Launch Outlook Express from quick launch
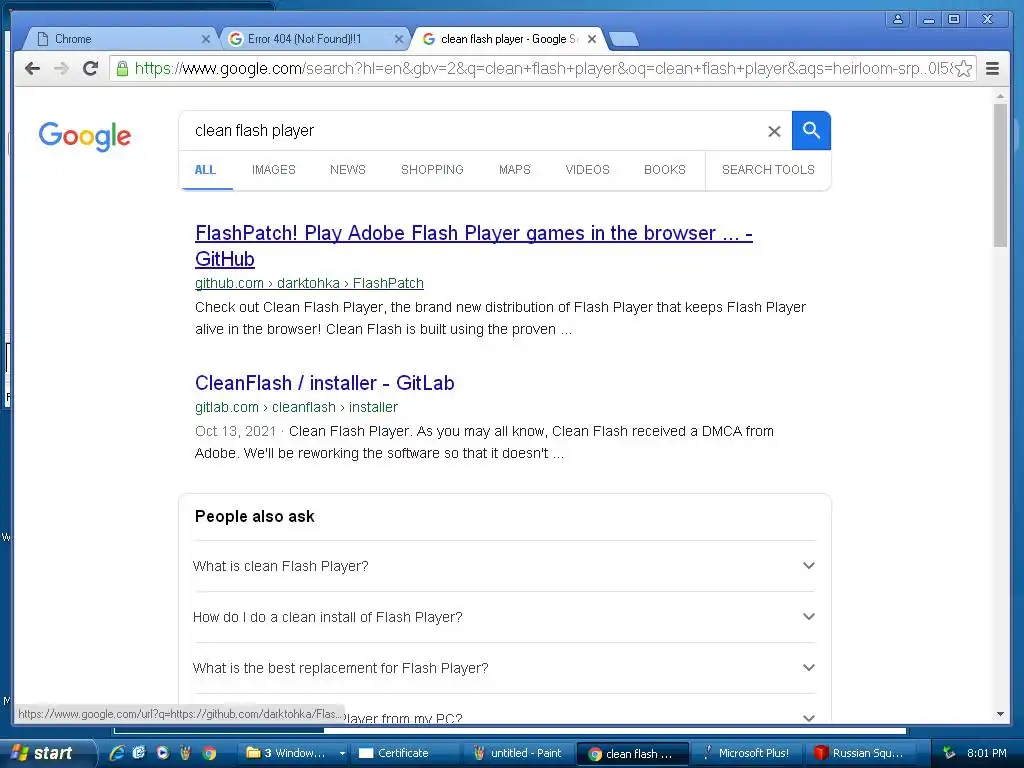This screenshot has height=768, width=1024. (139, 753)
